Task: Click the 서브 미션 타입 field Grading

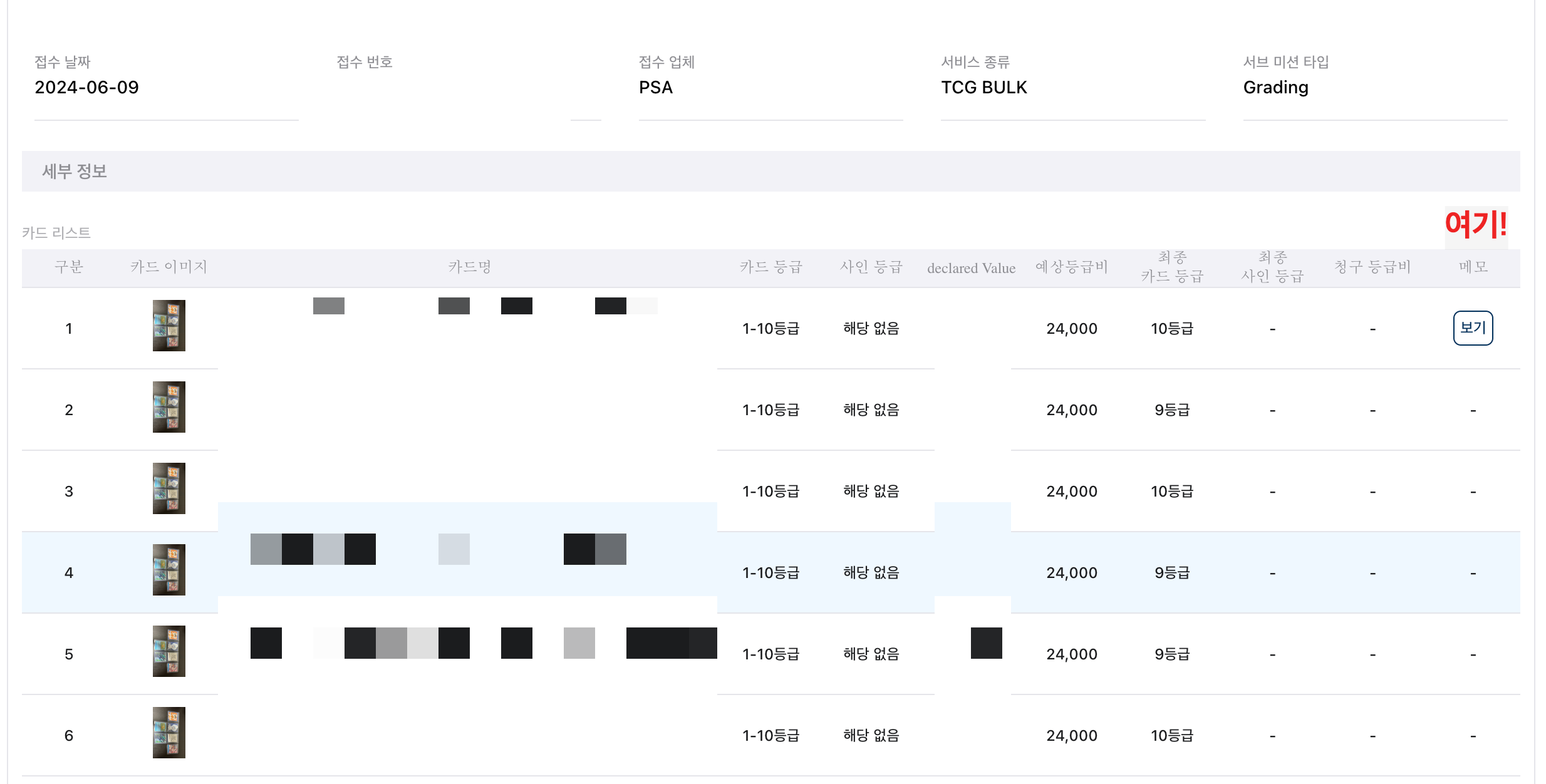Action: click(1376, 88)
